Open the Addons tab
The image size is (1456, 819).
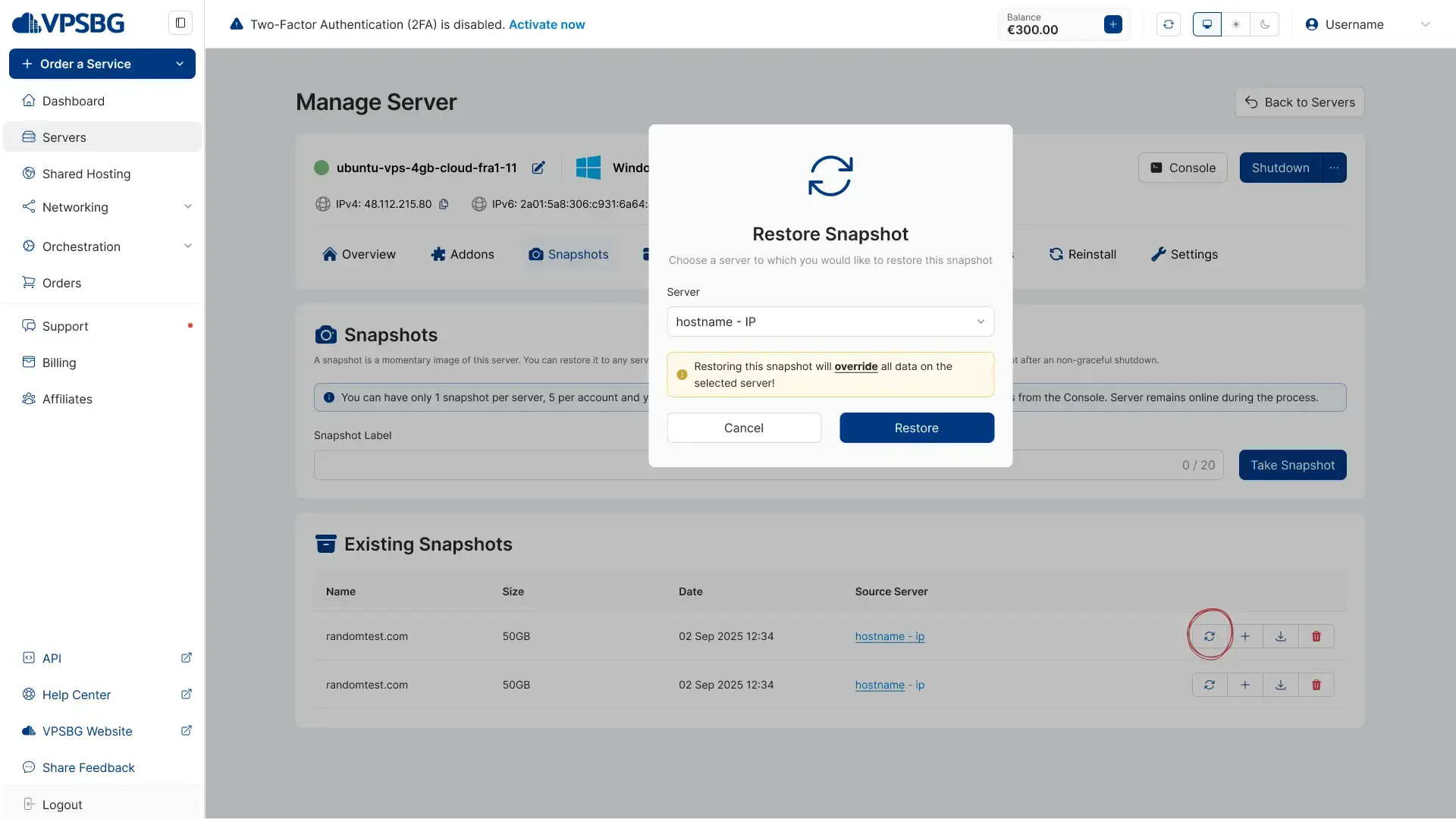462,254
